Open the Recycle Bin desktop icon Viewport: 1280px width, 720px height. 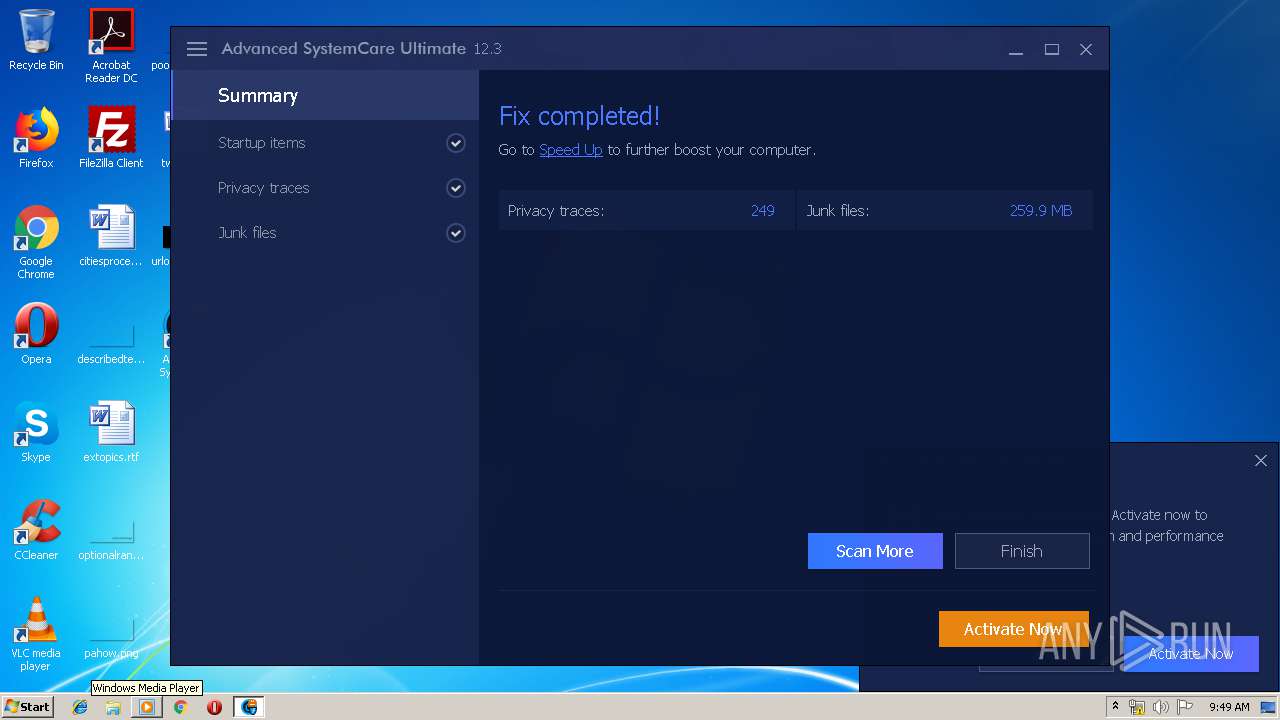pyautogui.click(x=36, y=40)
